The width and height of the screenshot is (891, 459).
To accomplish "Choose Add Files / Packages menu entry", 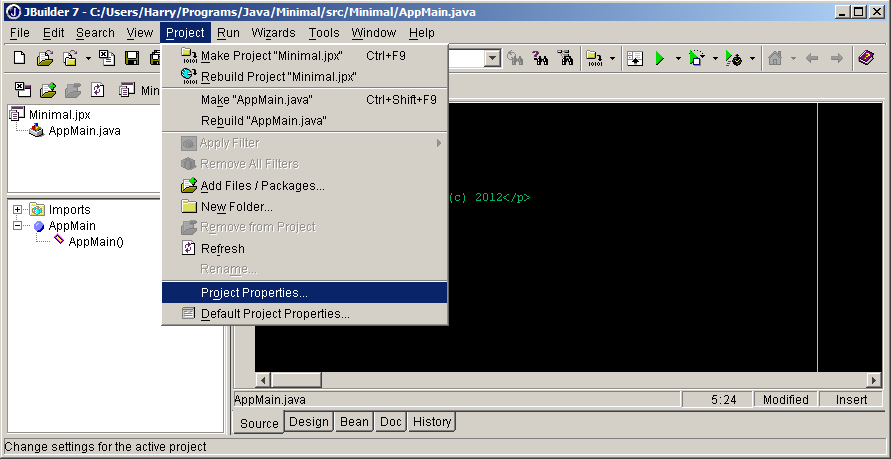I will click(305, 186).
